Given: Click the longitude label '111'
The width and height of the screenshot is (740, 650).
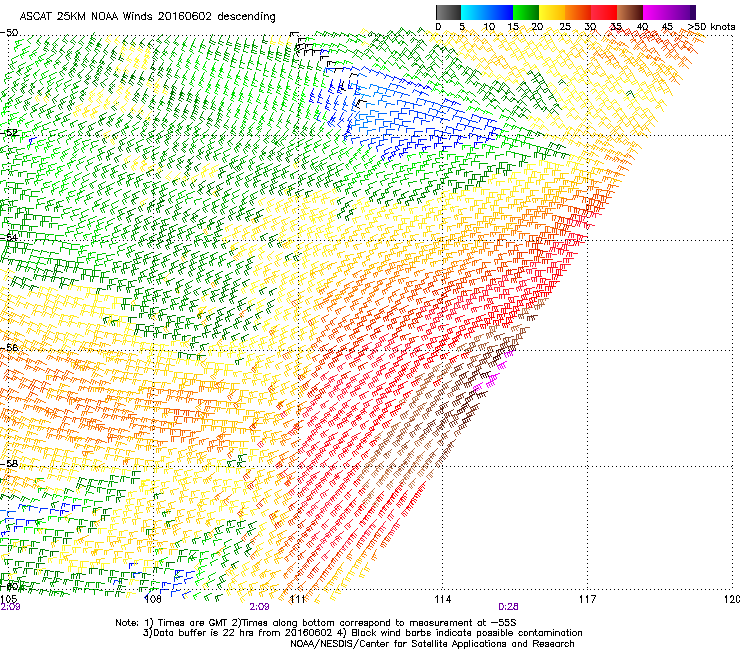Looking at the screenshot, I should click(x=297, y=599).
